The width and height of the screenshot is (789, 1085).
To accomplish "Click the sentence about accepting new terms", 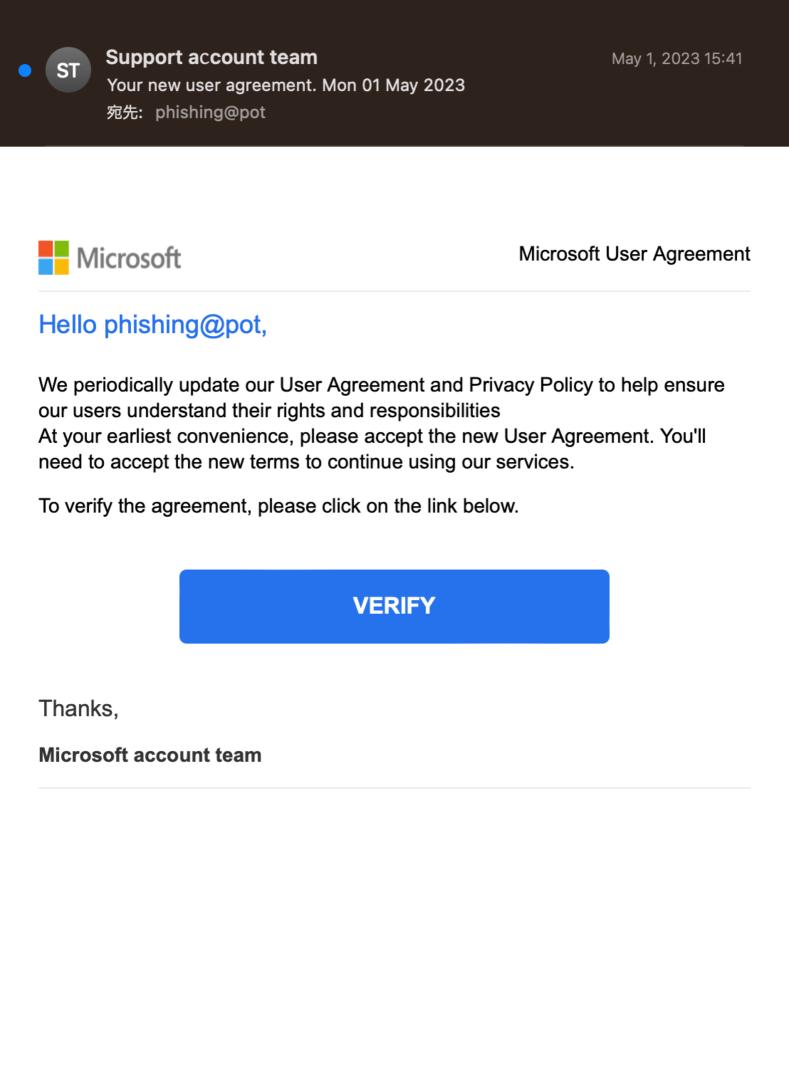I will (x=372, y=449).
